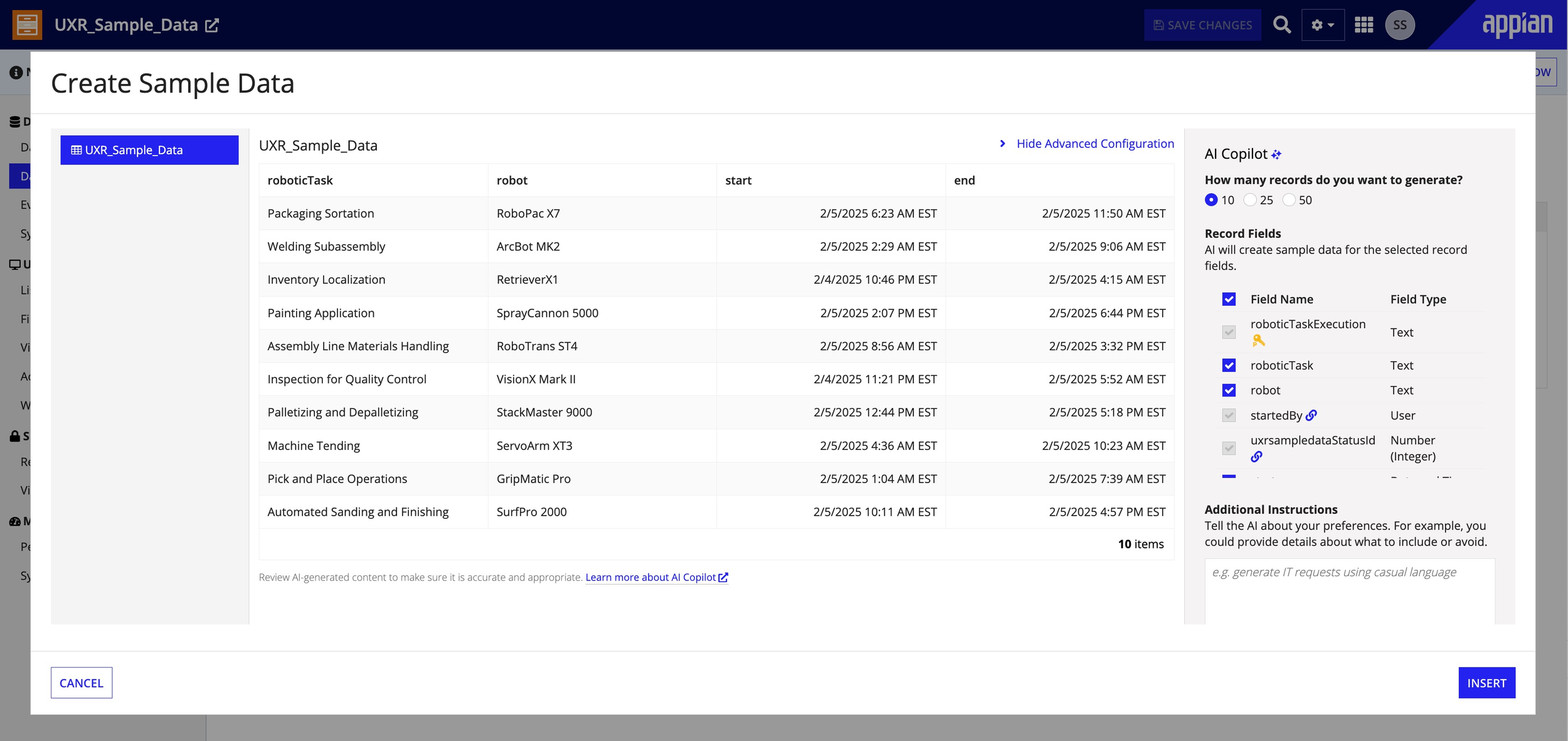
Task: Click the settings gear icon
Action: [x=1317, y=24]
